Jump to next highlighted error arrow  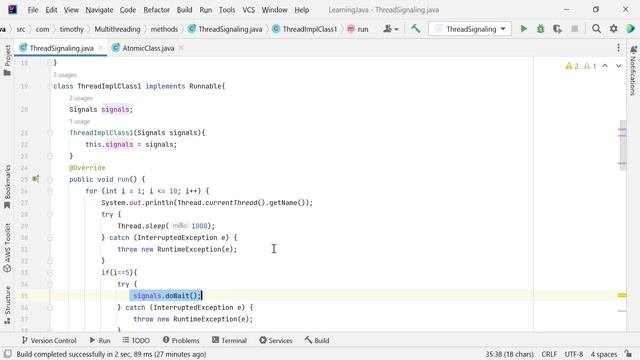(618, 66)
